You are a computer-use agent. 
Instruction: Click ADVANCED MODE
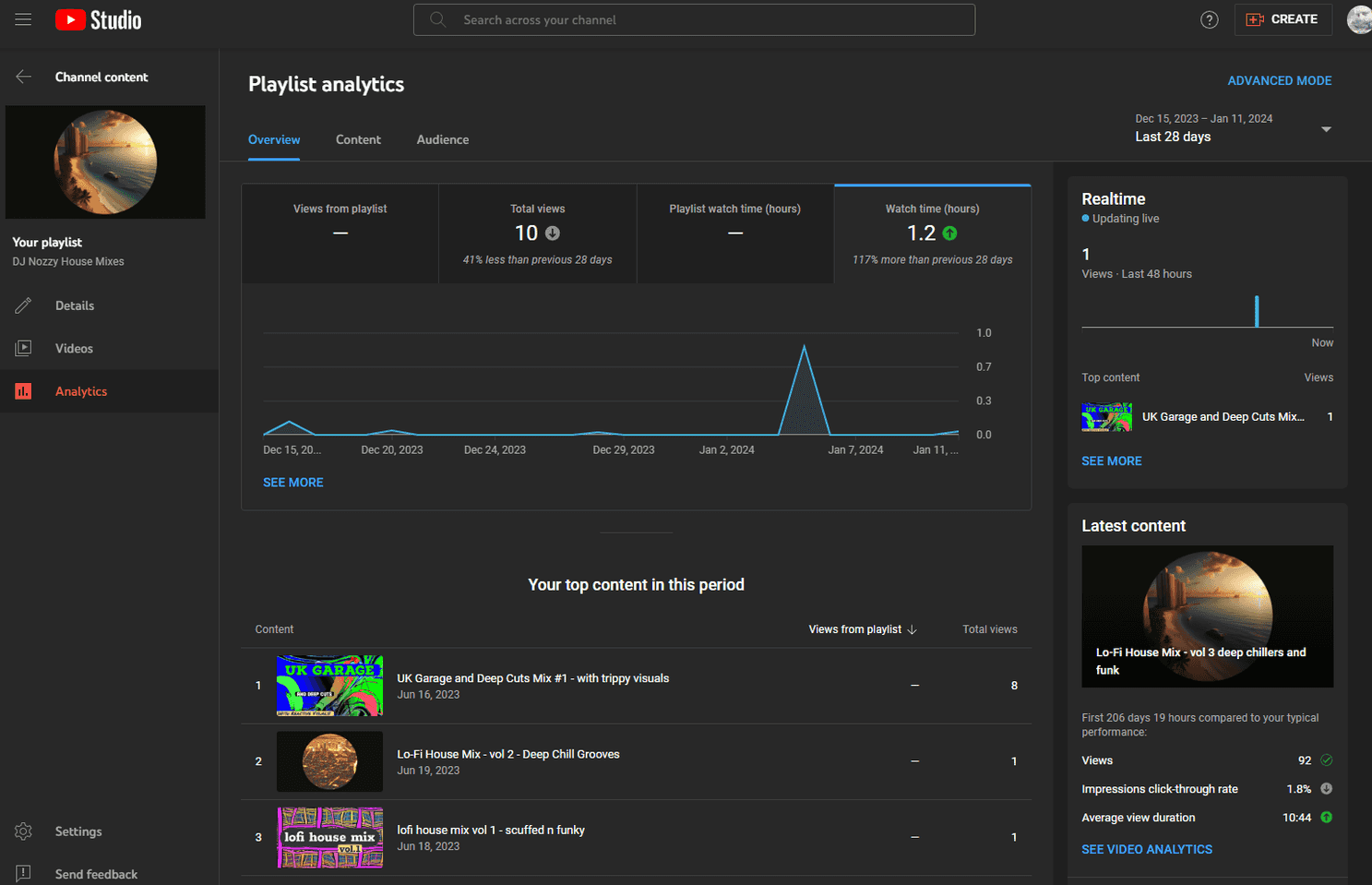point(1280,80)
